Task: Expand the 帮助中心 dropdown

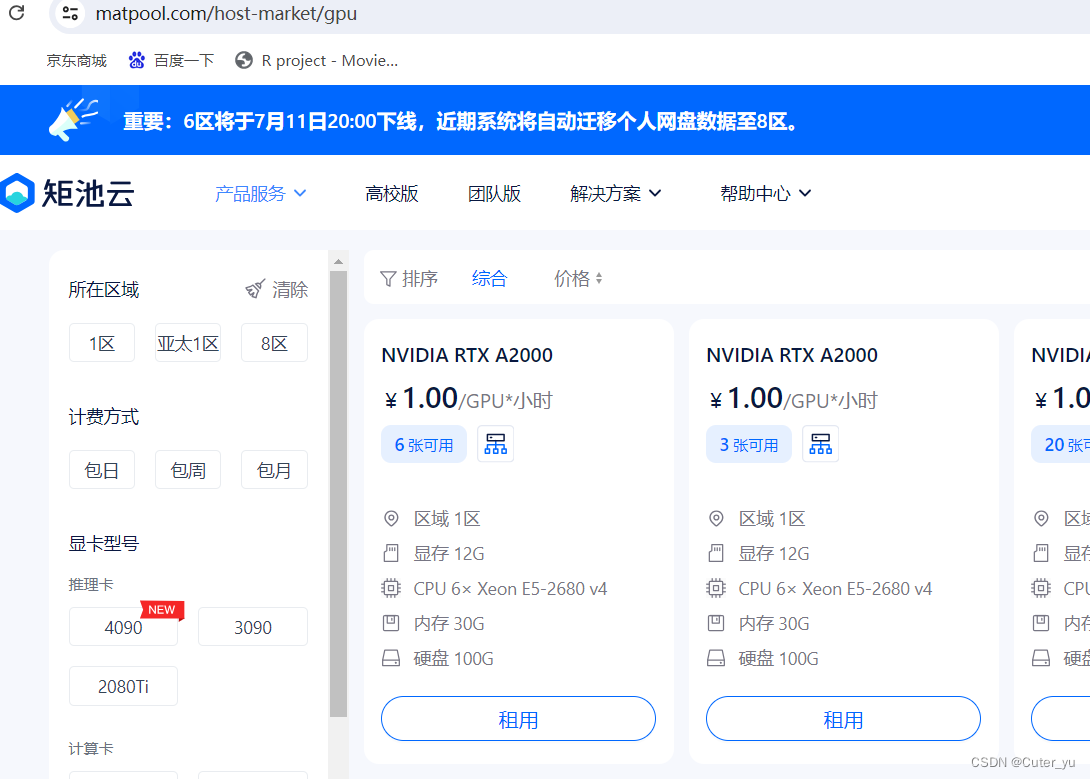Action: point(765,193)
